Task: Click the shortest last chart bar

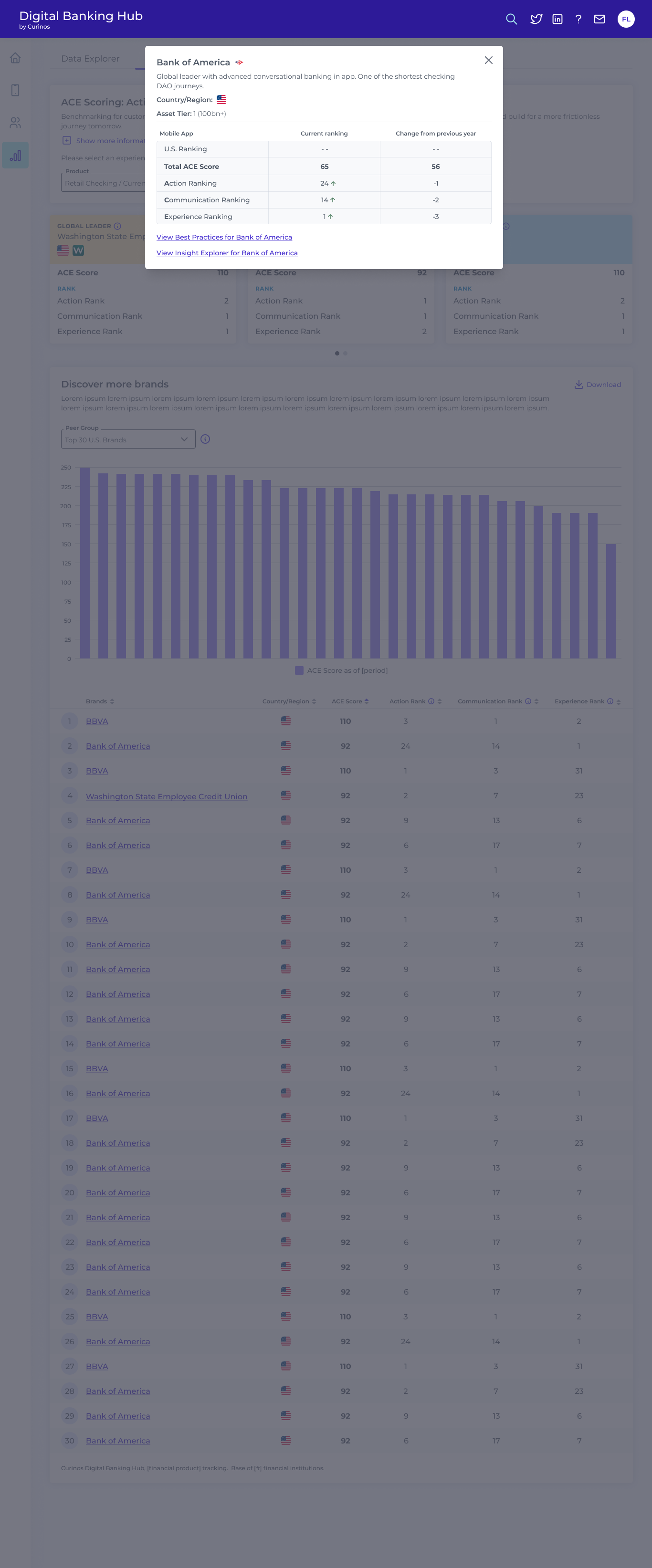Action: coord(610,601)
